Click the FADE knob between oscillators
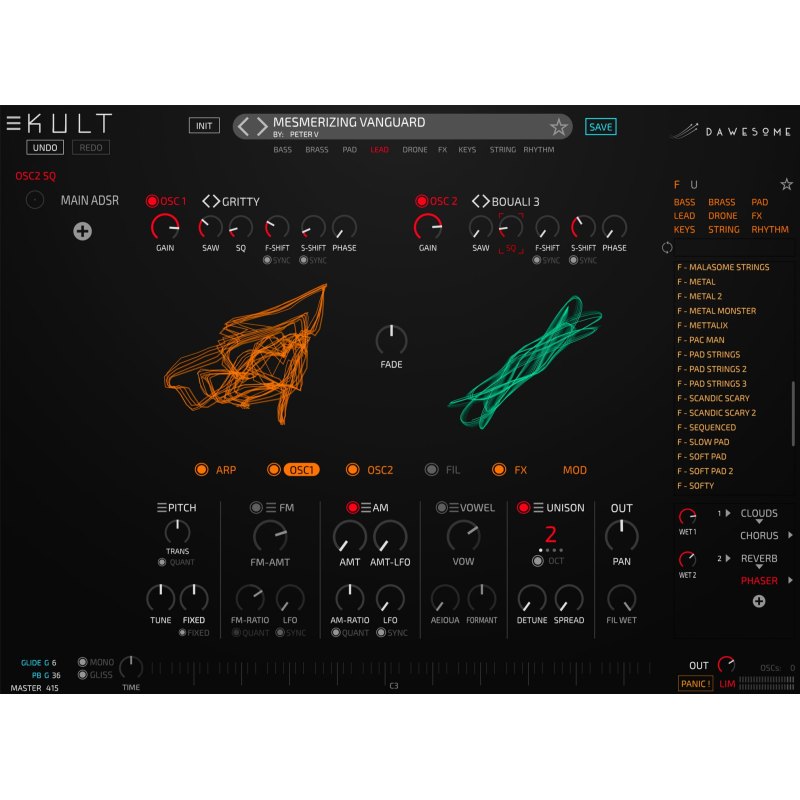 tap(391, 340)
